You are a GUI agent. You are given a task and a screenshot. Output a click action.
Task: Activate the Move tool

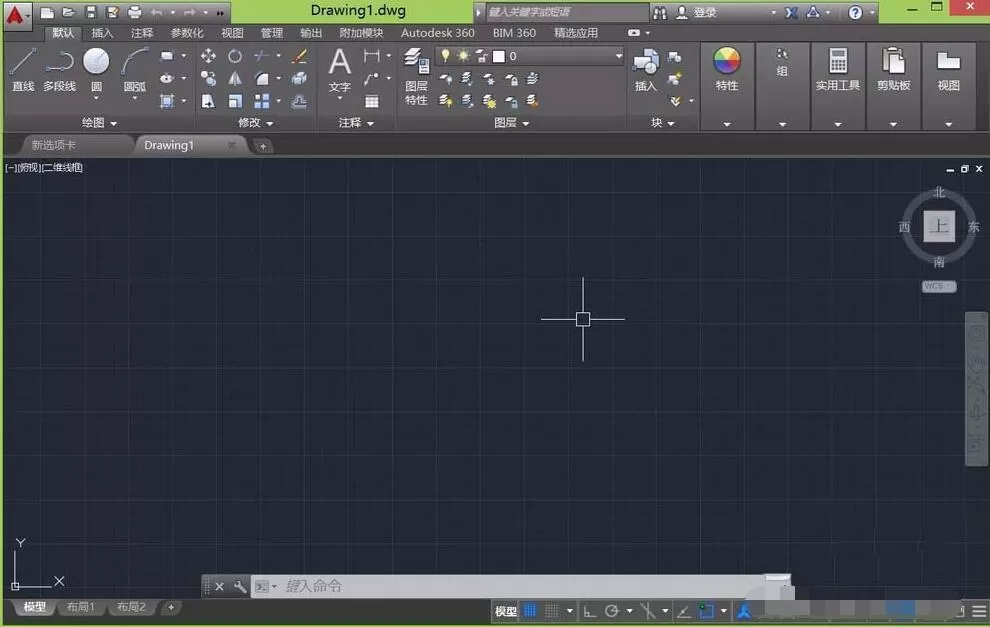(208, 56)
